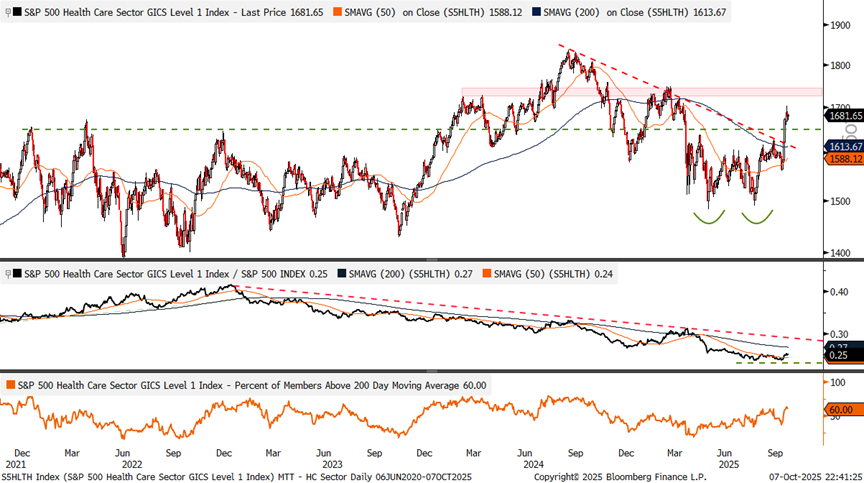Click the 1900 price axis label
This screenshot has height=483, width=864.
(x=840, y=25)
